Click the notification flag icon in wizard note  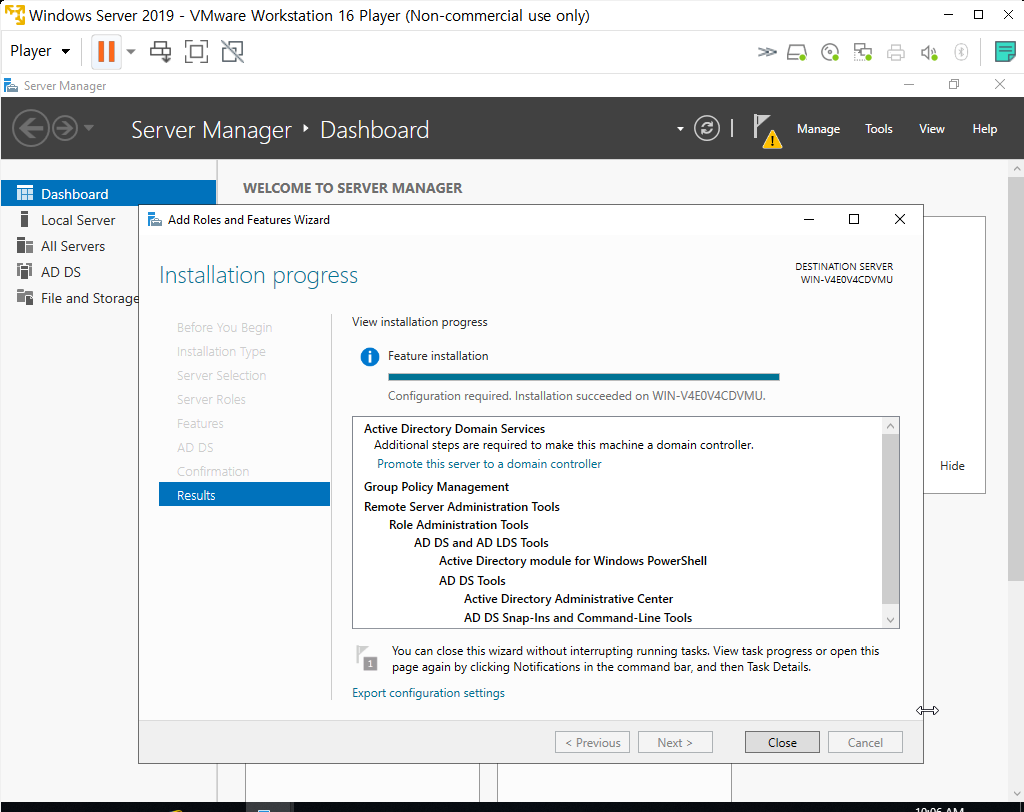click(x=366, y=658)
